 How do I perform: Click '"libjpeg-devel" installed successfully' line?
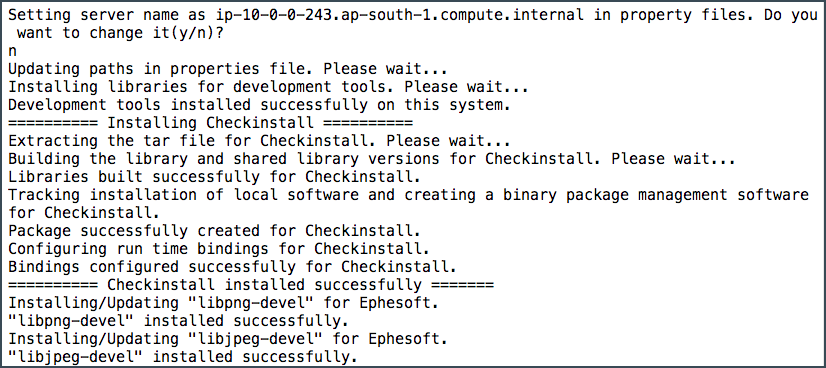tap(183, 357)
